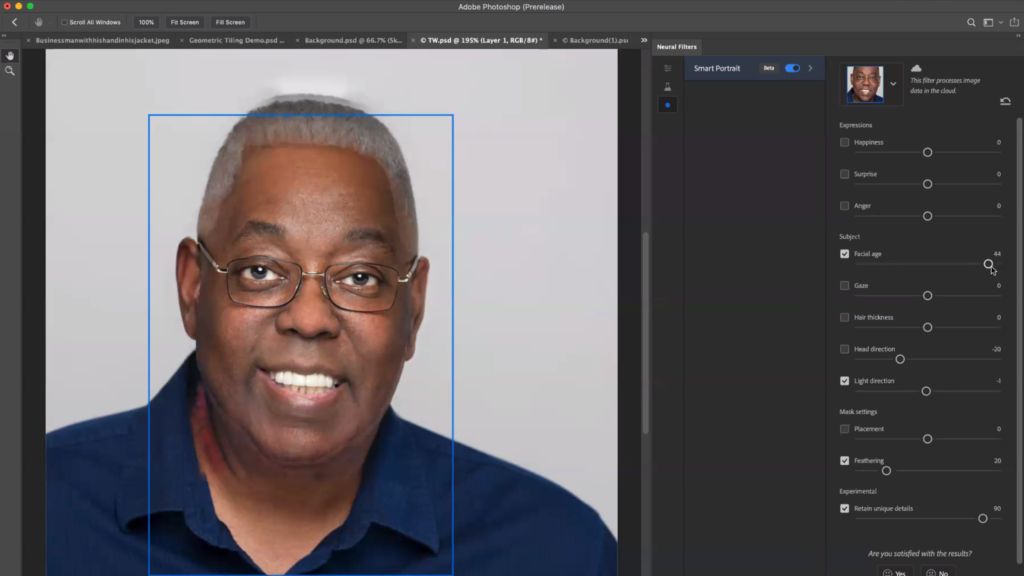
Task: Expand the Smart Portrait chevron arrow
Action: click(810, 68)
